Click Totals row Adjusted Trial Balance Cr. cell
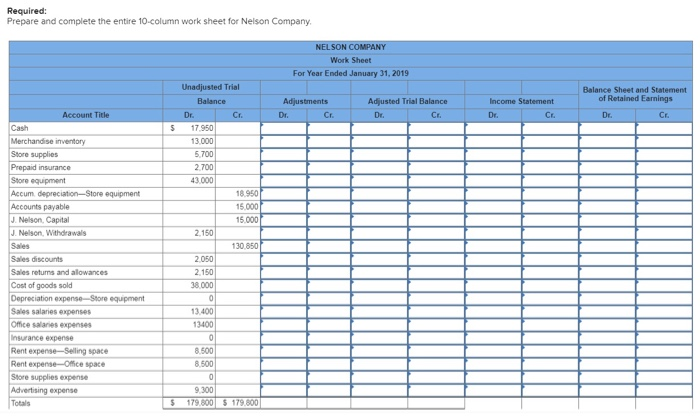Screen dimensions: 700x416 point(436,403)
